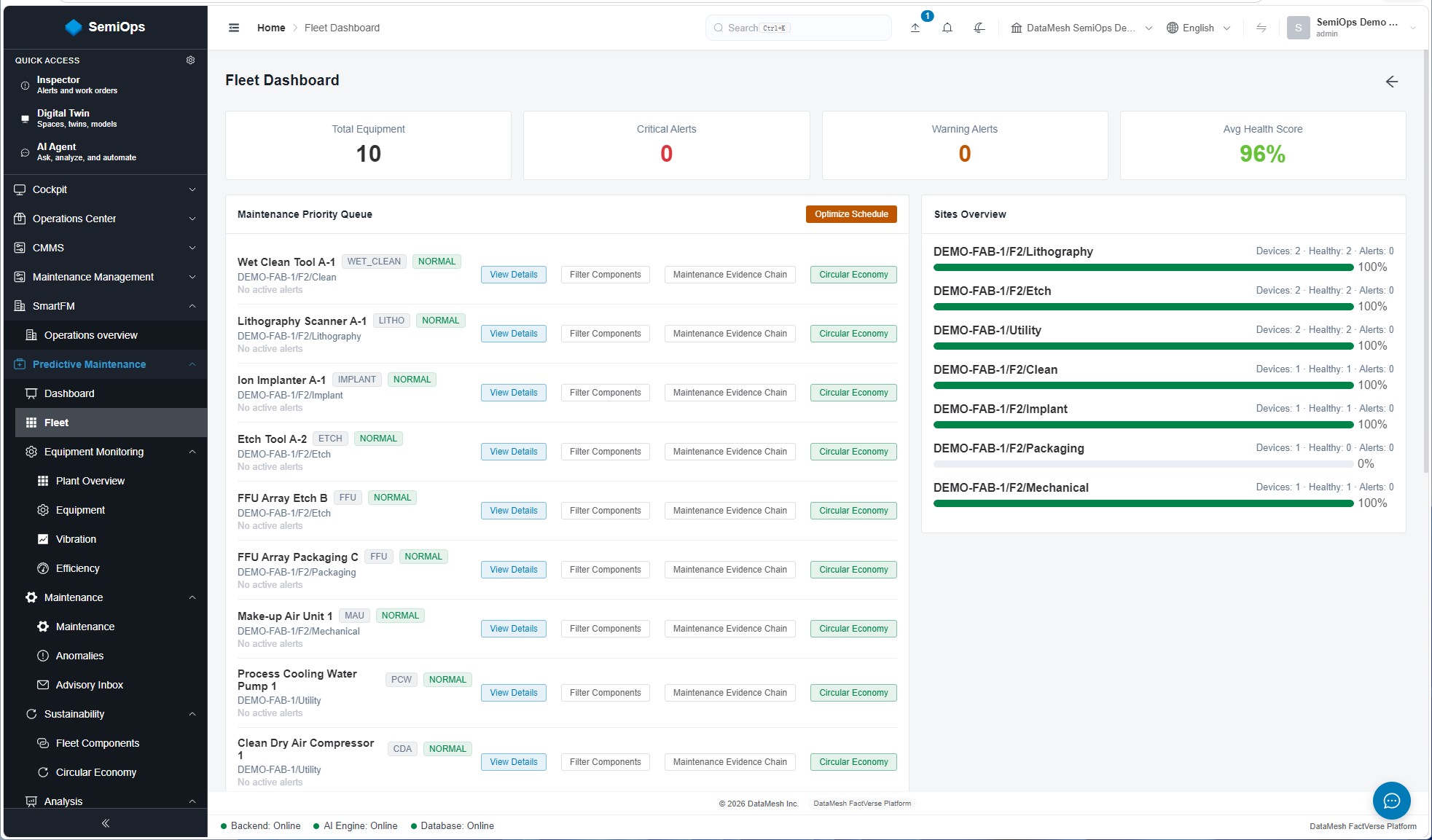Expand the Cockpit menu
This screenshot has width=1432, height=840.
pos(106,189)
